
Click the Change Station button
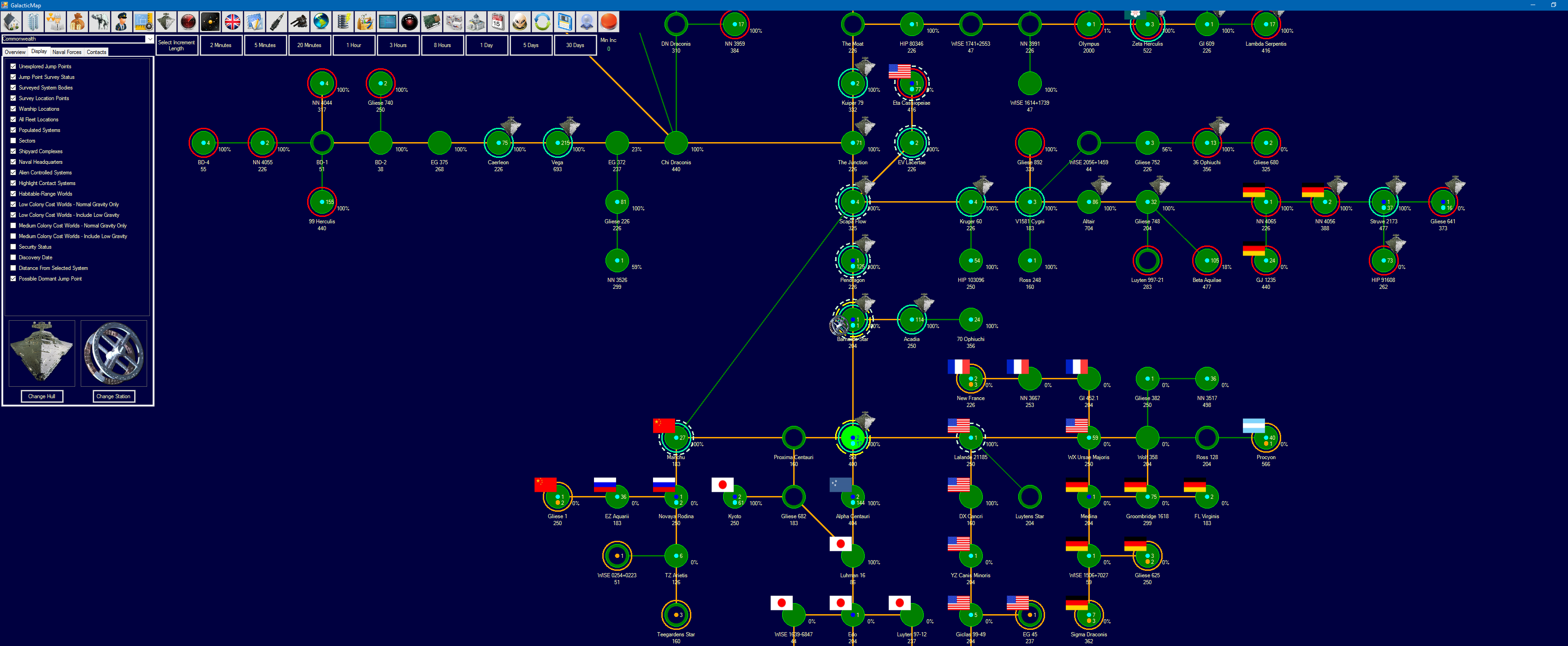tap(113, 396)
